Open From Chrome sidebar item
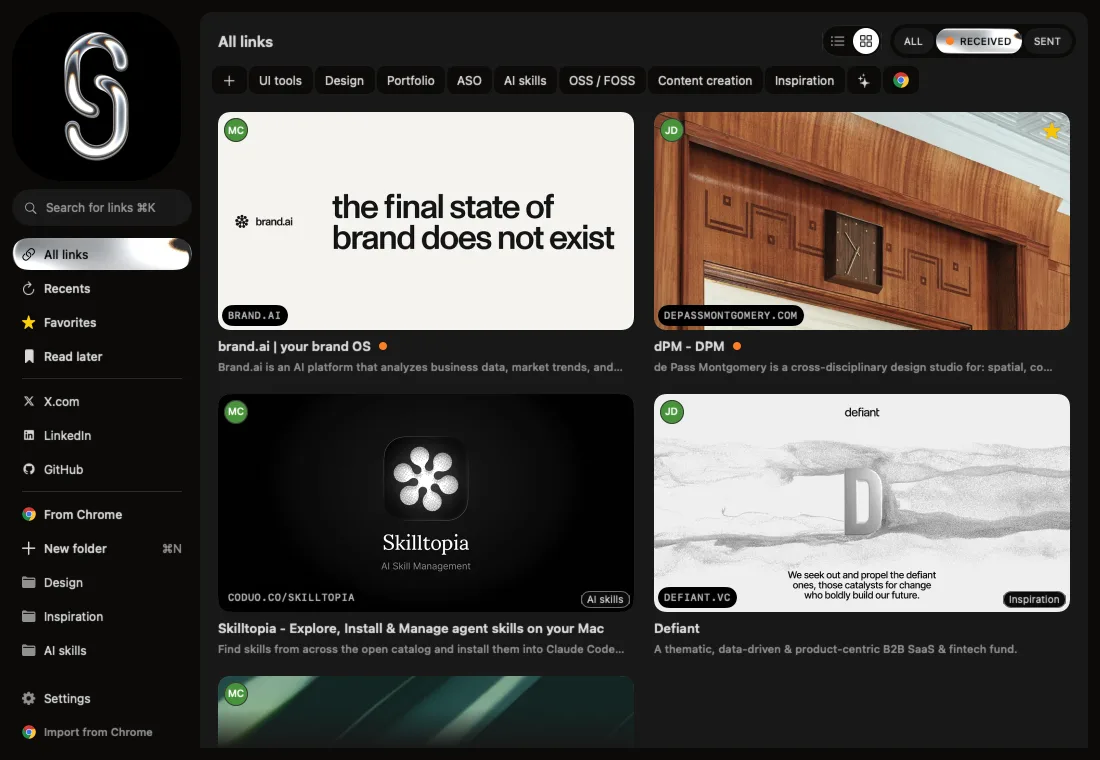Screen dimensions: 1100x760 point(102,514)
